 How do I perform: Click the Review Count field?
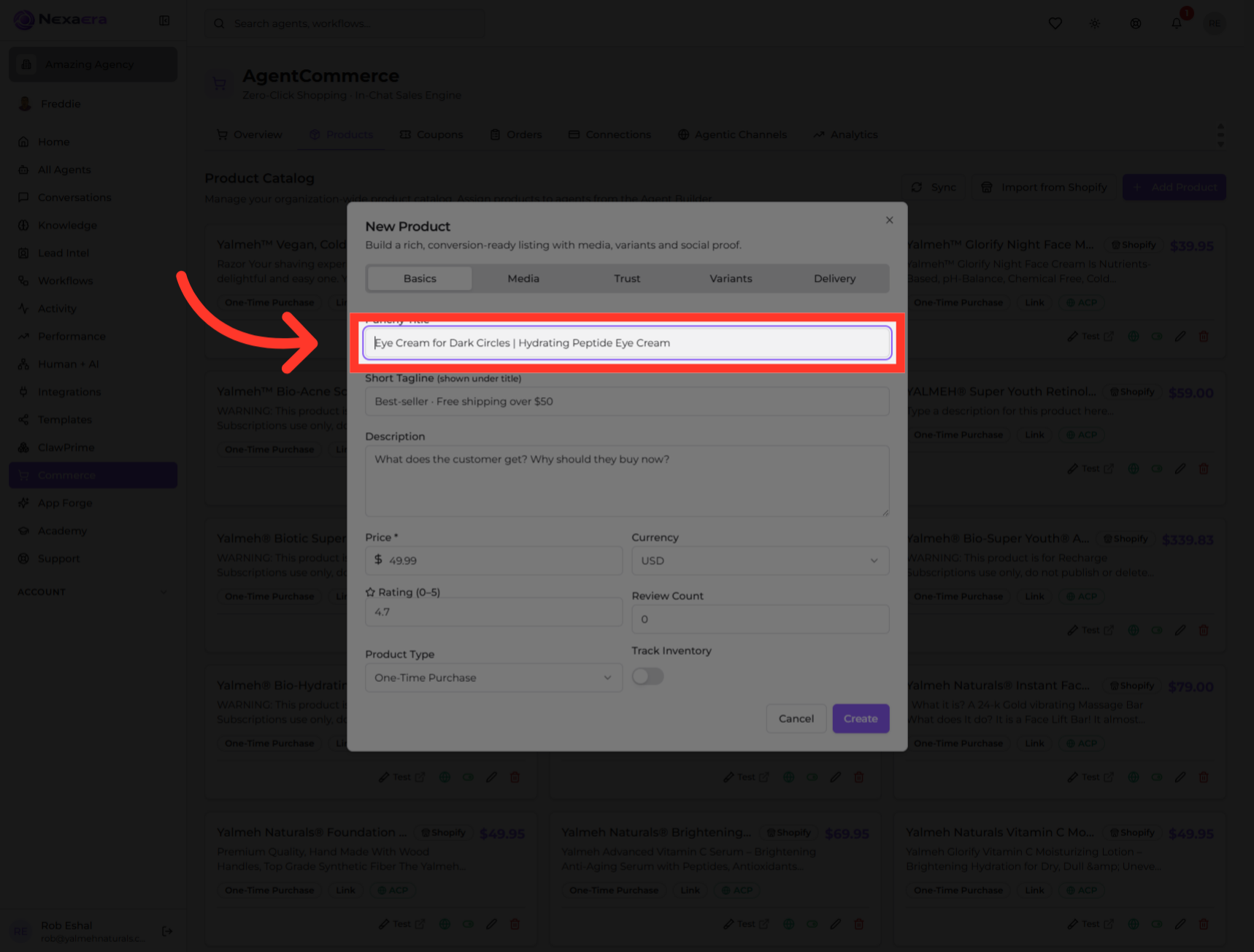point(760,619)
